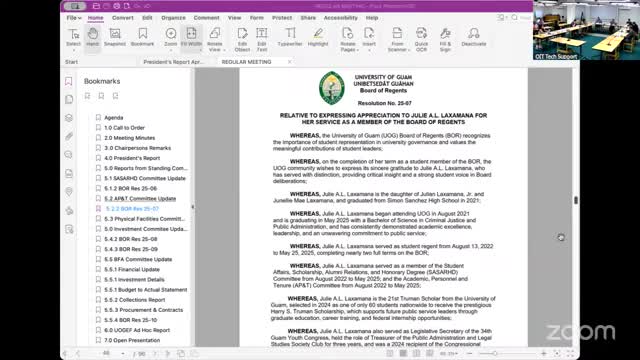The image size is (640, 360).
Task: Select the Hand tool
Action: [93, 38]
